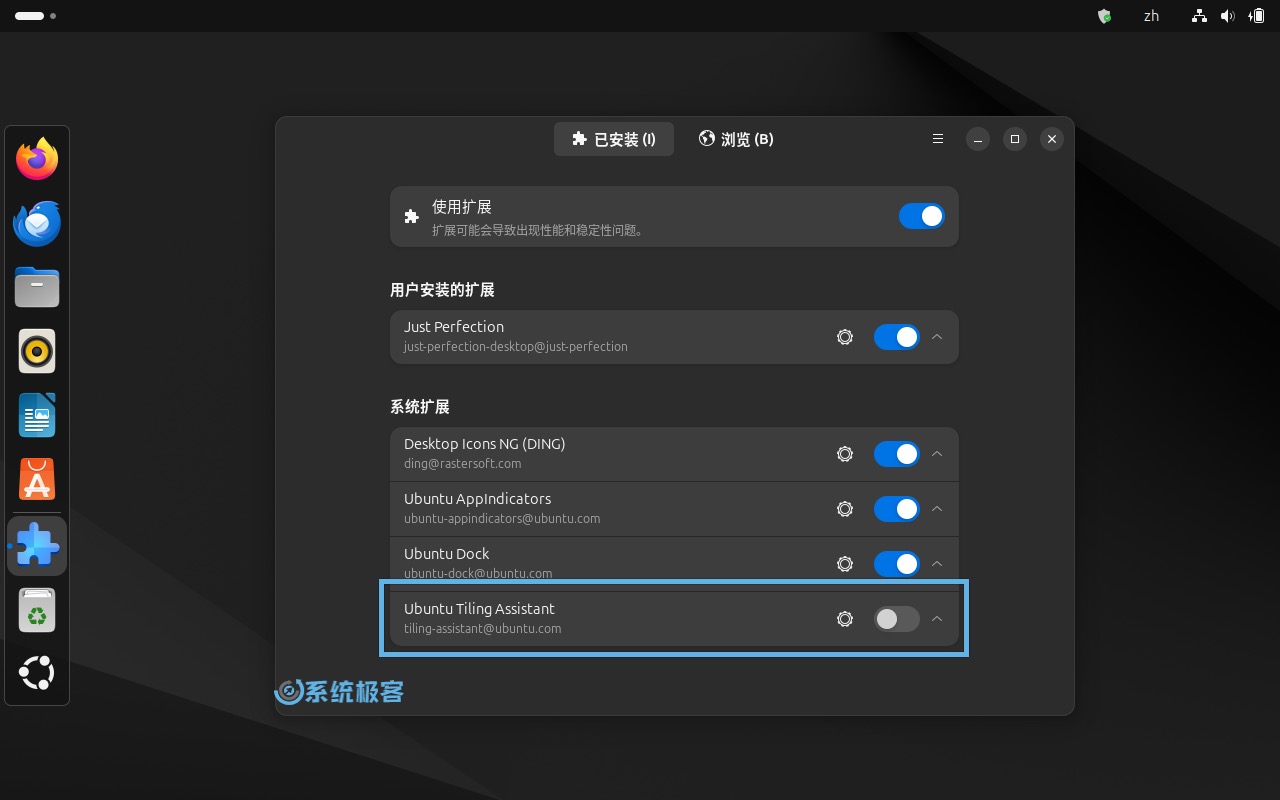This screenshot has height=800, width=1280.
Task: Expand Just Perfection row details chevron
Action: [937, 337]
